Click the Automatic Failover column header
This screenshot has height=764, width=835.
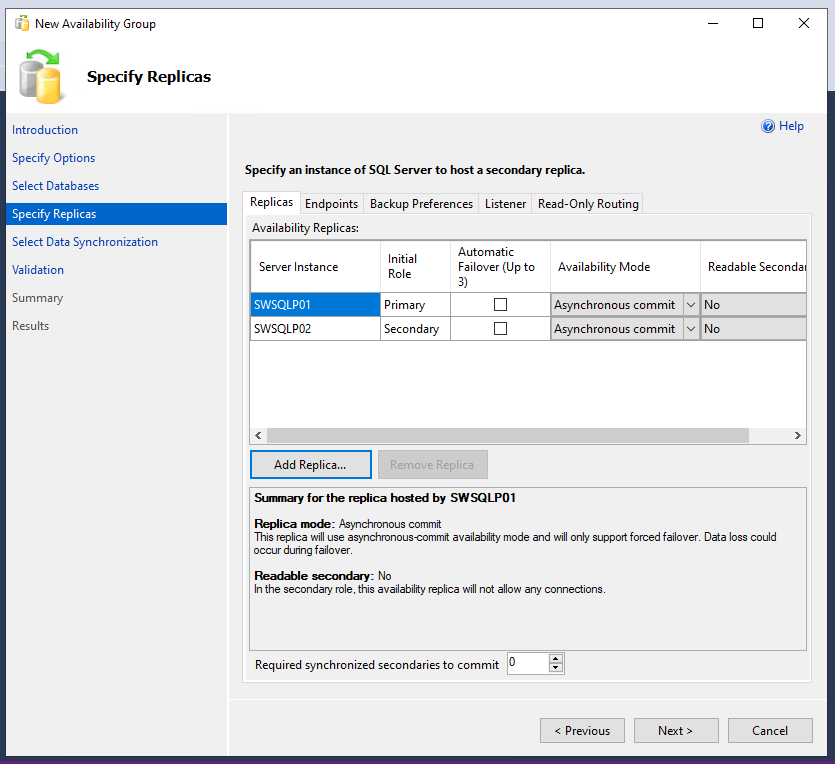click(x=500, y=267)
